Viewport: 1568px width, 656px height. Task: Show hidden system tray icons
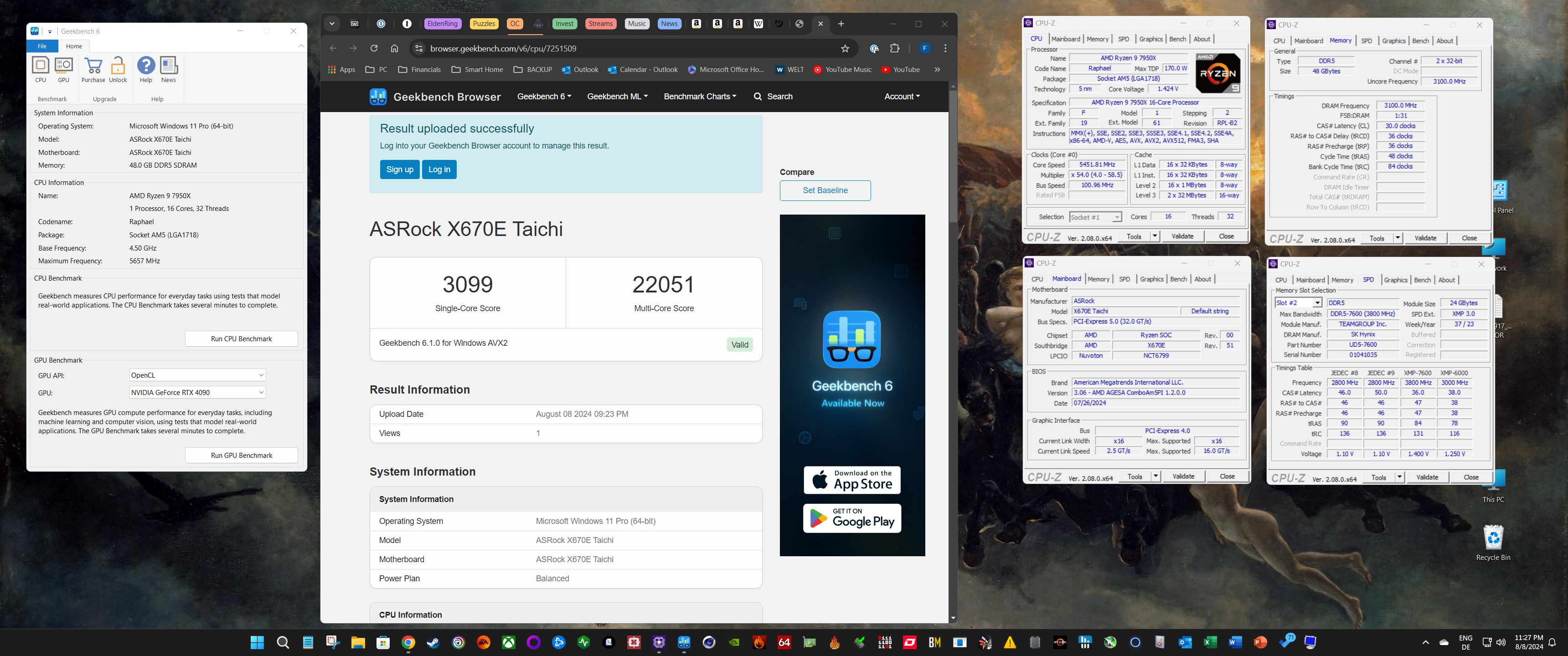click(1425, 642)
